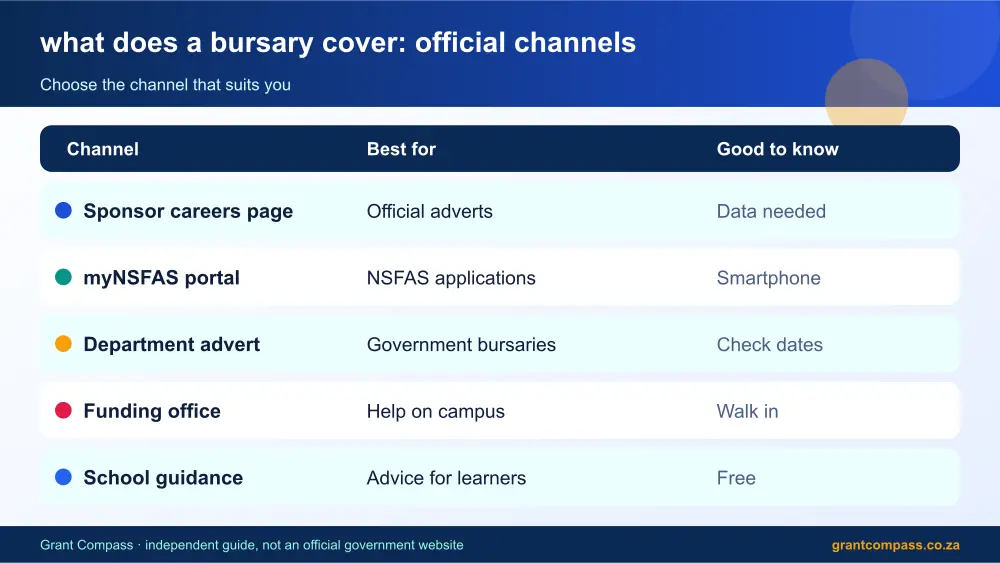Click the Grant Compass independent guide disclaimer
The height and width of the screenshot is (563, 1000).
[x=252, y=545]
